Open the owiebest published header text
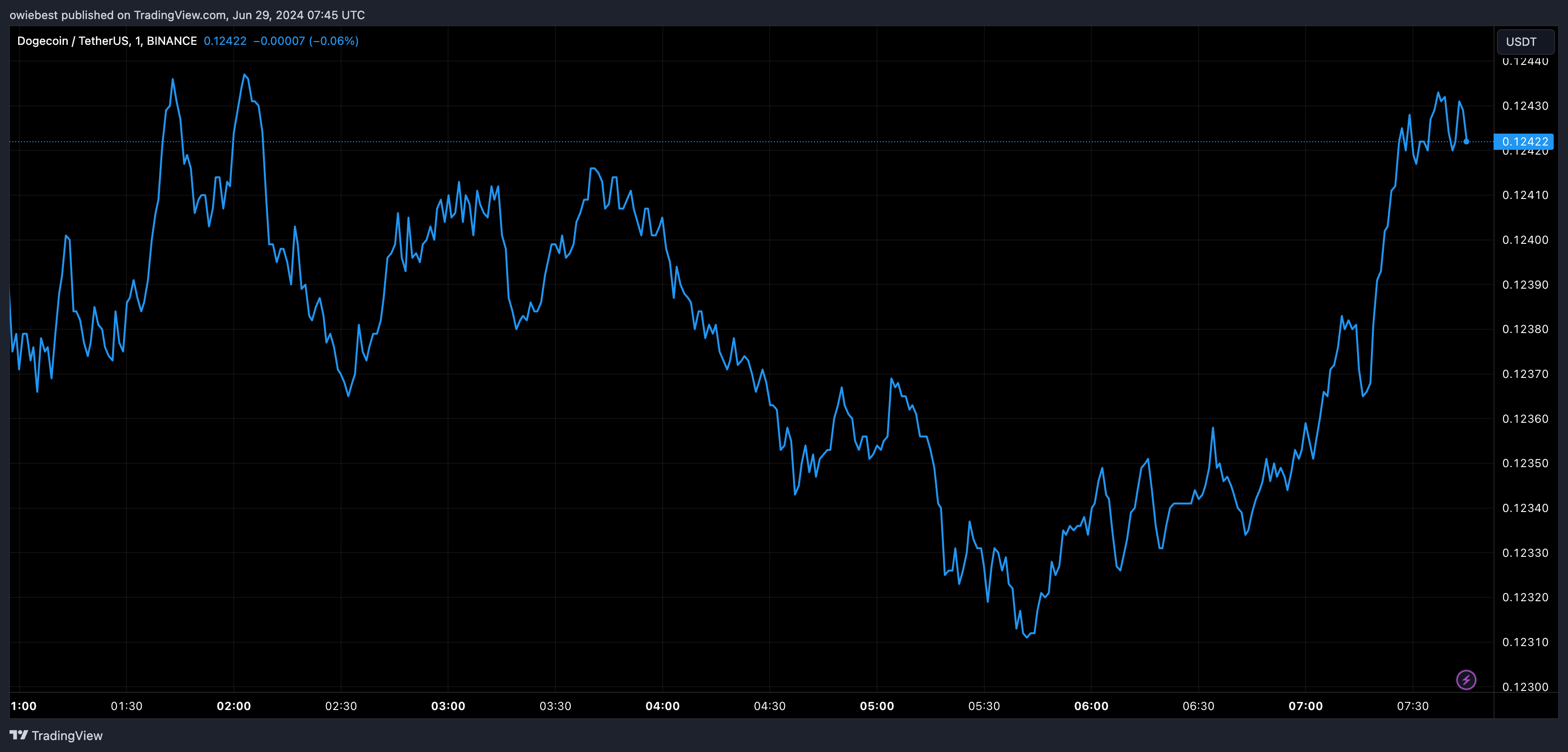Screen dimensions: 1568x752 point(187,15)
